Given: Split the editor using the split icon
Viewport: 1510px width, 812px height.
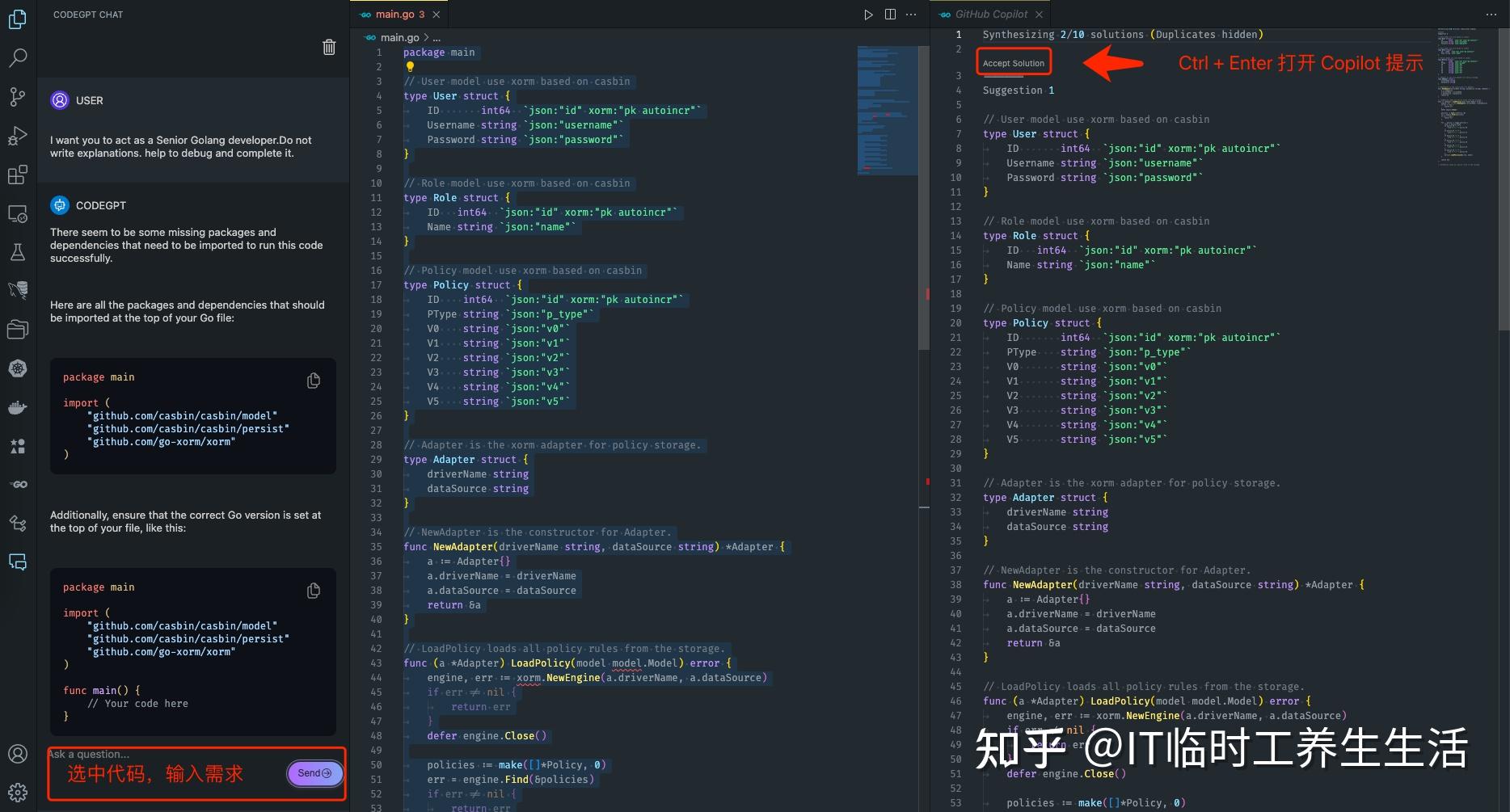Looking at the screenshot, I should pyautogui.click(x=889, y=14).
